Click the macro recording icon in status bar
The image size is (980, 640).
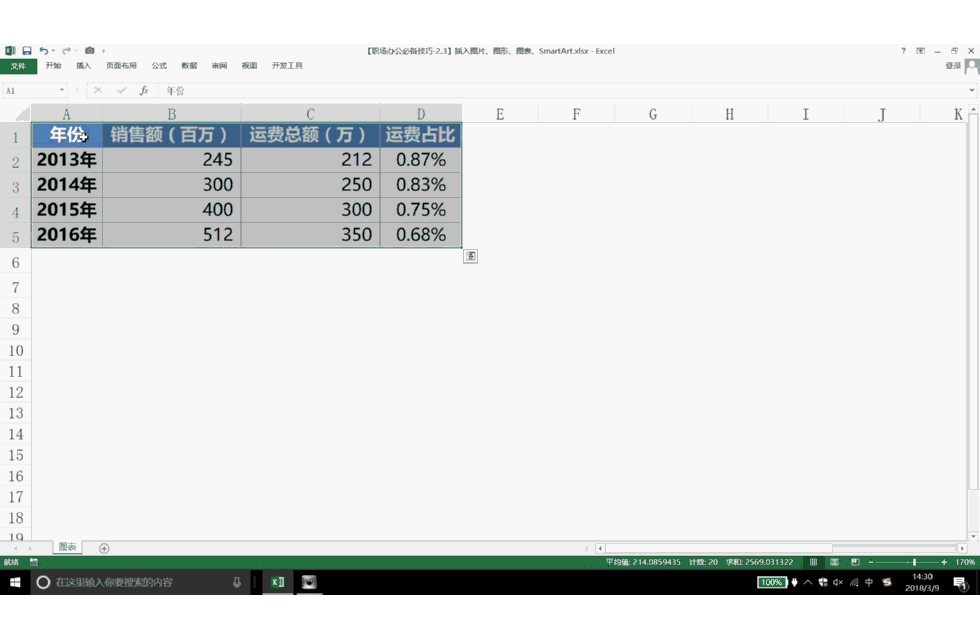34,562
